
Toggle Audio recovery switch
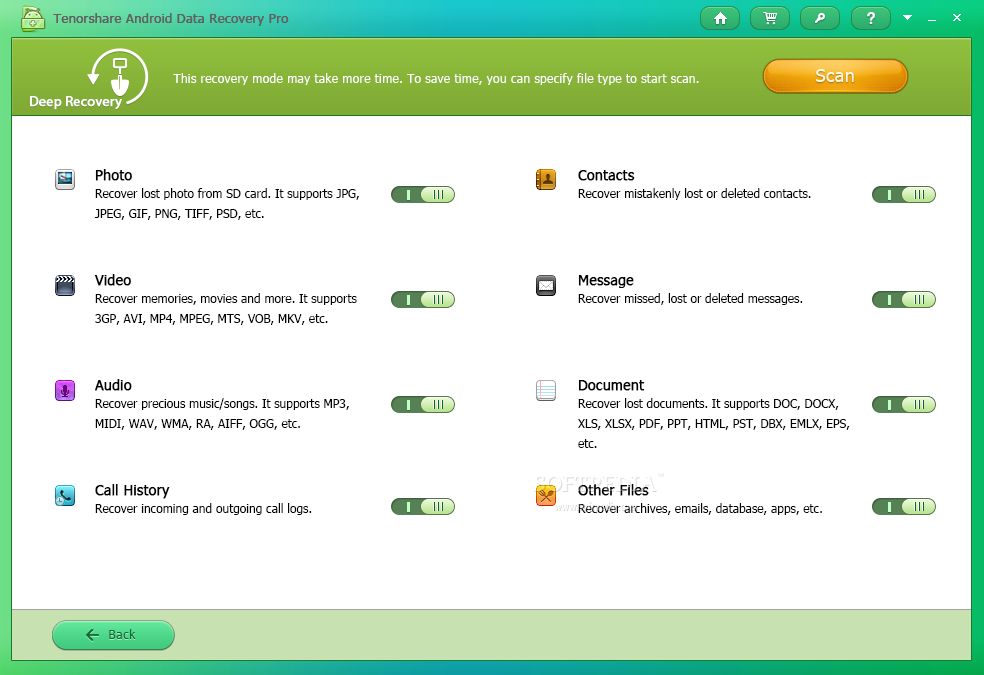[422, 405]
